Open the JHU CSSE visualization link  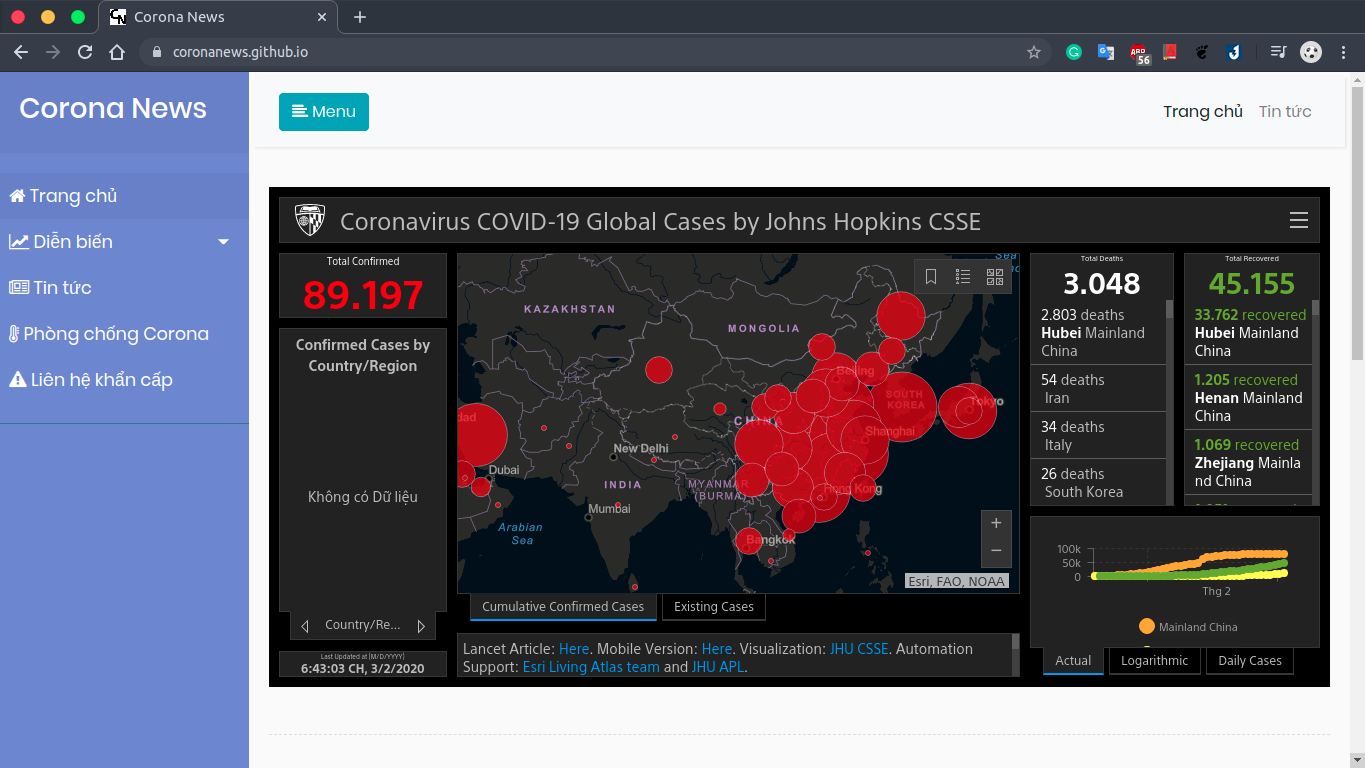(x=859, y=649)
